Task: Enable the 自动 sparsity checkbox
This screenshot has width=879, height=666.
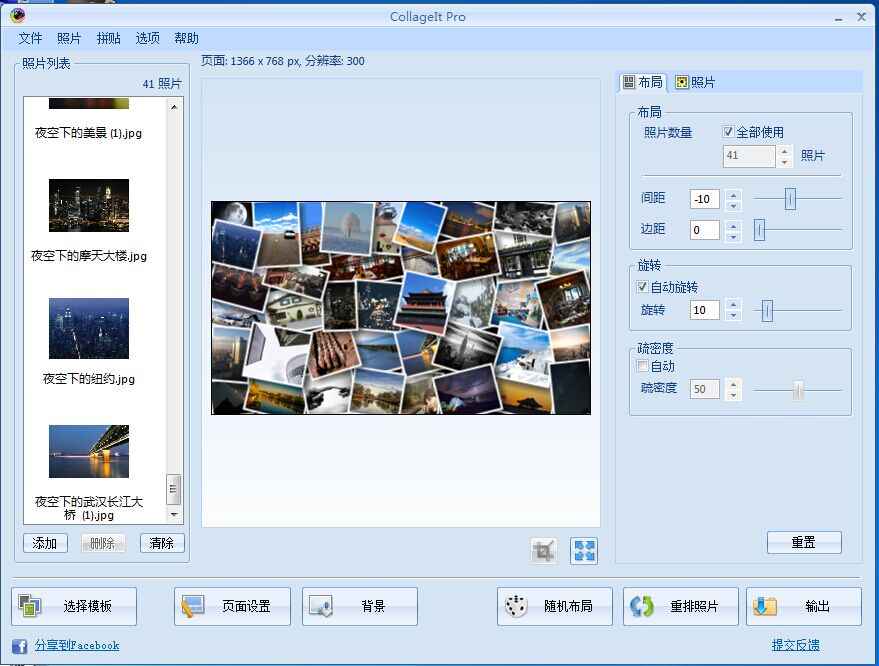Action: coord(643,366)
